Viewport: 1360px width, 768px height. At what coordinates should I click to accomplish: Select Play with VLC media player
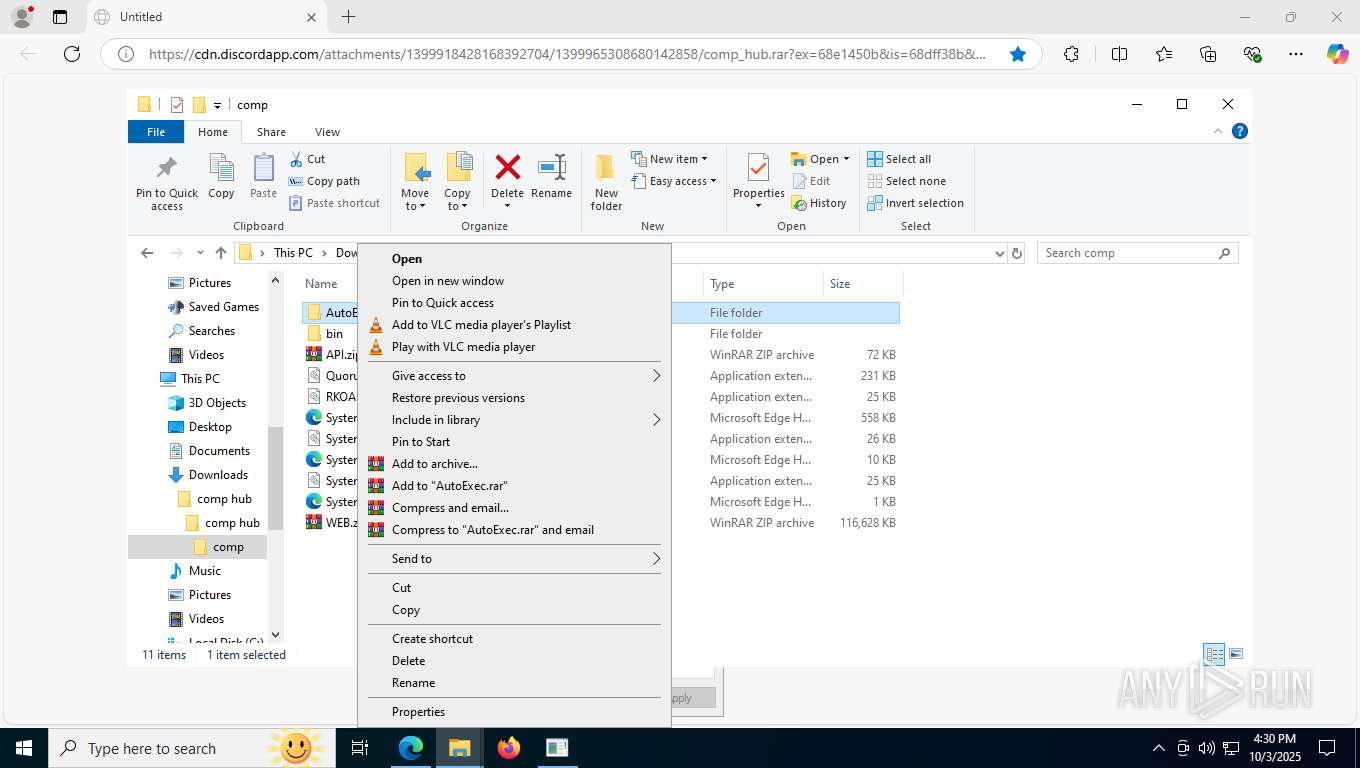[514, 347]
